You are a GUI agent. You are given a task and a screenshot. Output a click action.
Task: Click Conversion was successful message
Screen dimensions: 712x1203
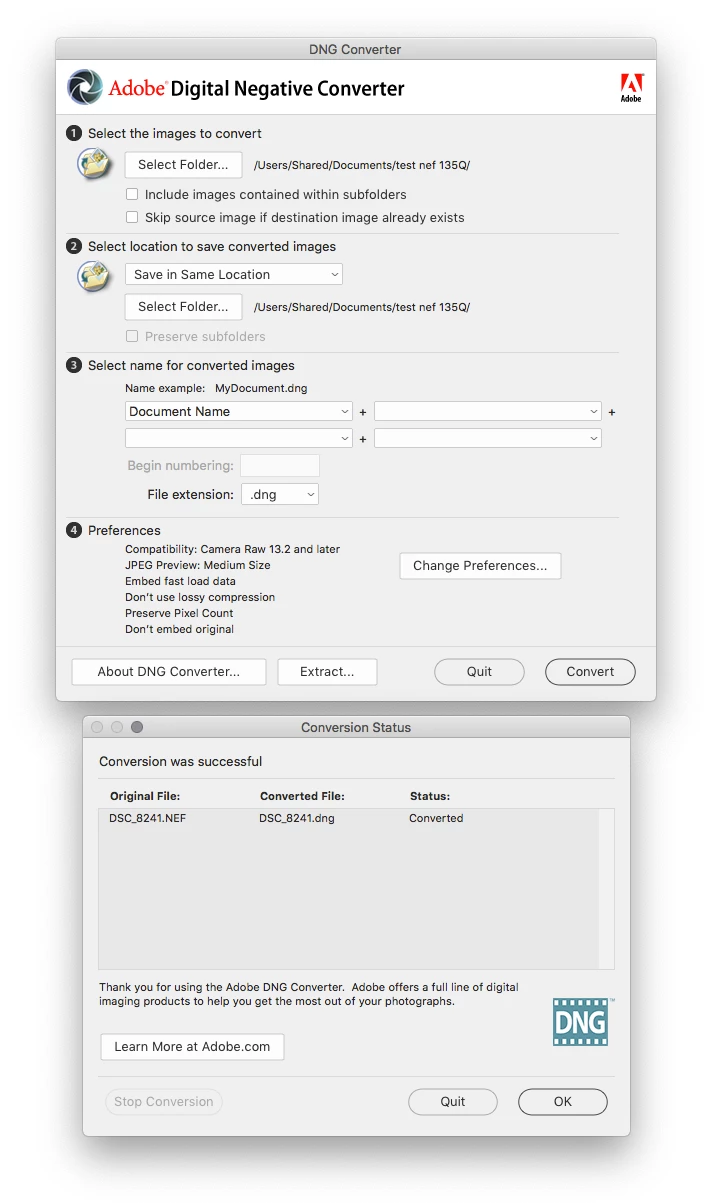[x=181, y=762]
